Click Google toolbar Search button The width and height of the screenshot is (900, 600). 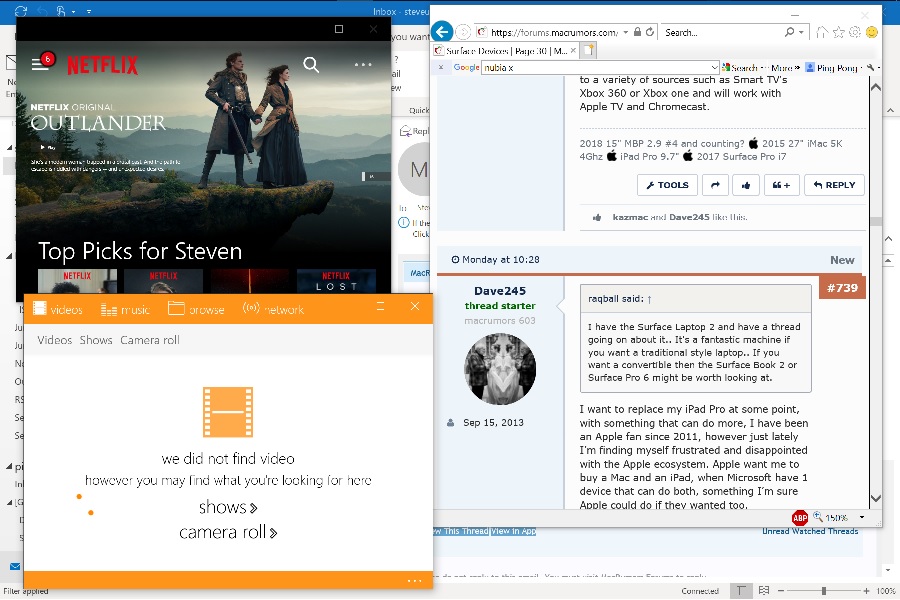click(739, 68)
